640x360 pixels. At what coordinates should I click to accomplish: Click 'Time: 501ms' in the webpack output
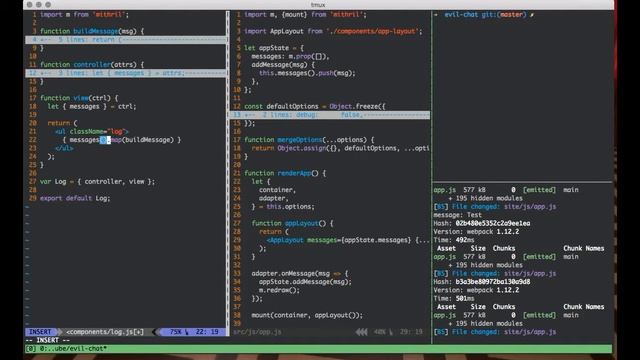(454, 298)
